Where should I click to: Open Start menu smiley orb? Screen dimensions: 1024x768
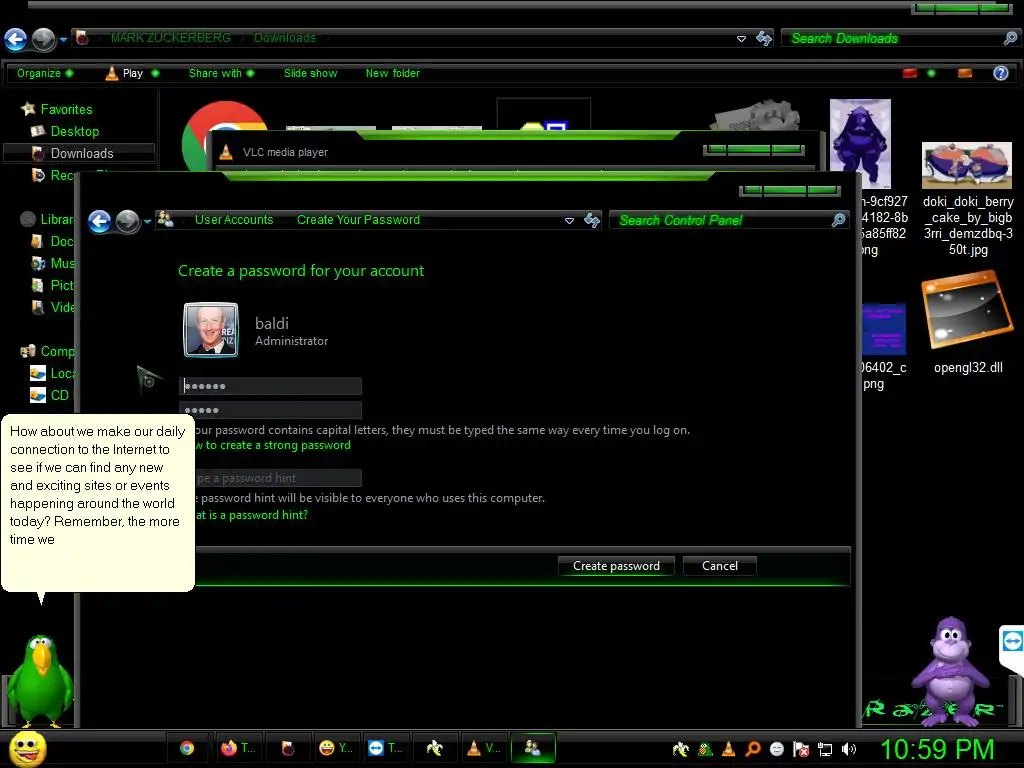27,748
